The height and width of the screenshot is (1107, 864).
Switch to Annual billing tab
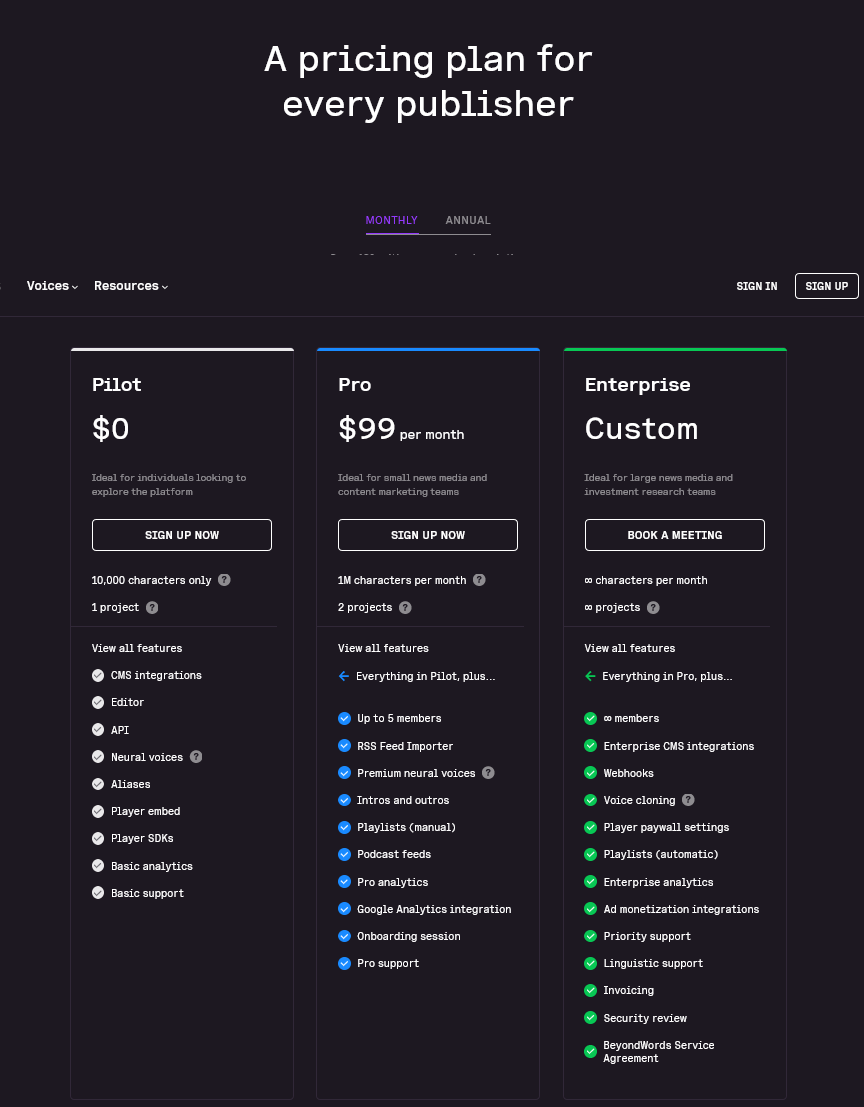tap(468, 220)
